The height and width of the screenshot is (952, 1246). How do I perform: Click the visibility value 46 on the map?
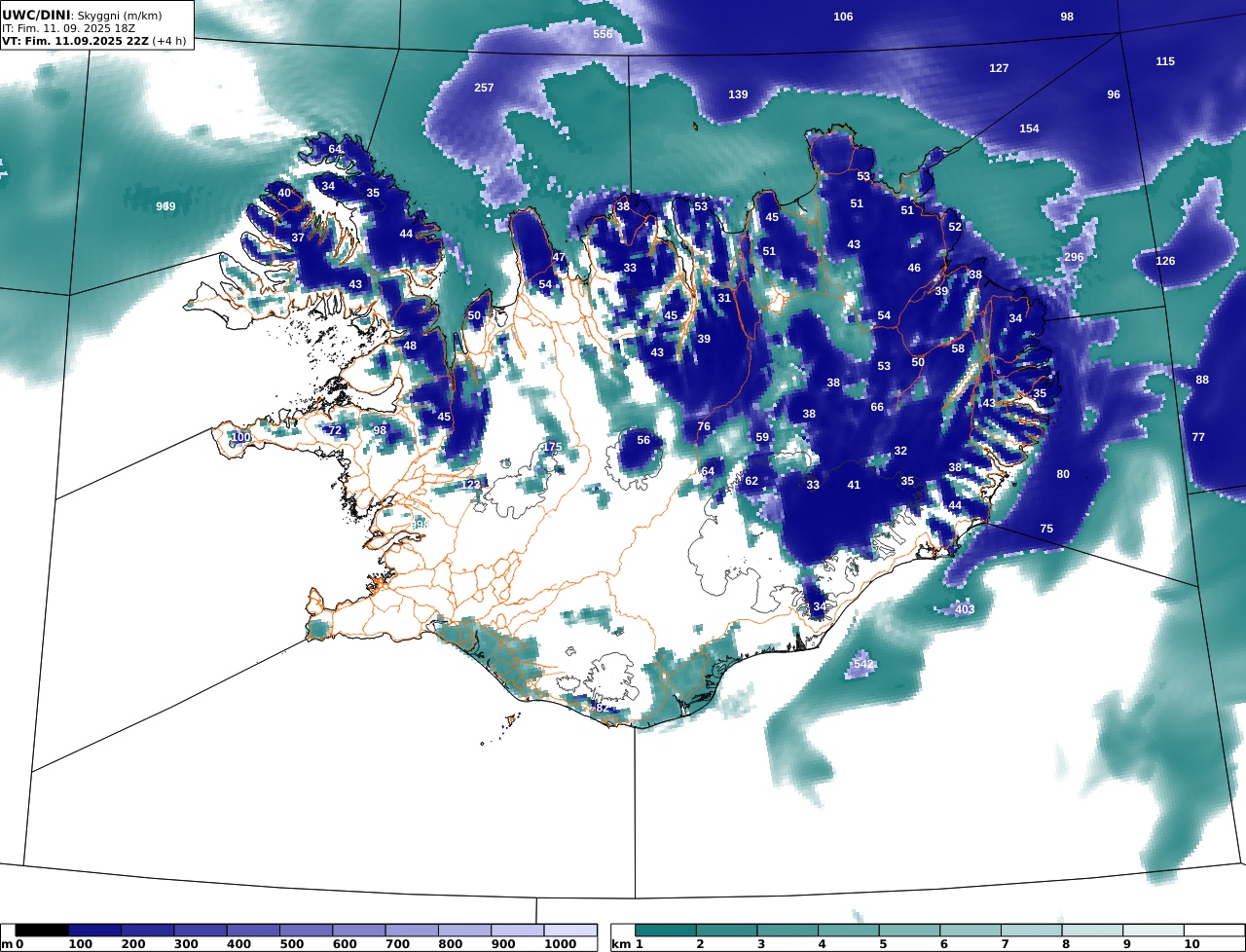point(914,268)
